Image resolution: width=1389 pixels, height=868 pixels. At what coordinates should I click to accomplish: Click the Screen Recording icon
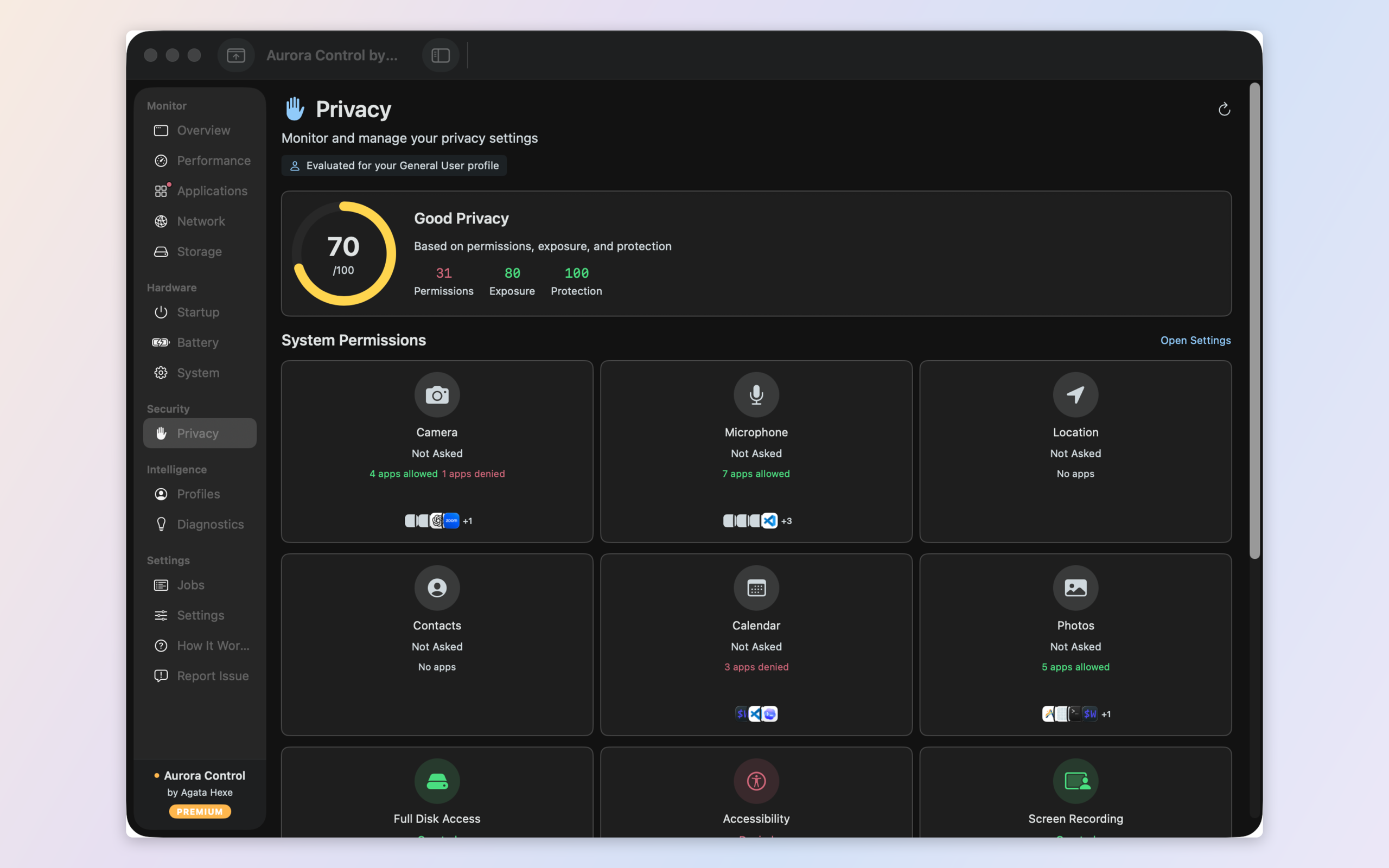pyautogui.click(x=1075, y=781)
